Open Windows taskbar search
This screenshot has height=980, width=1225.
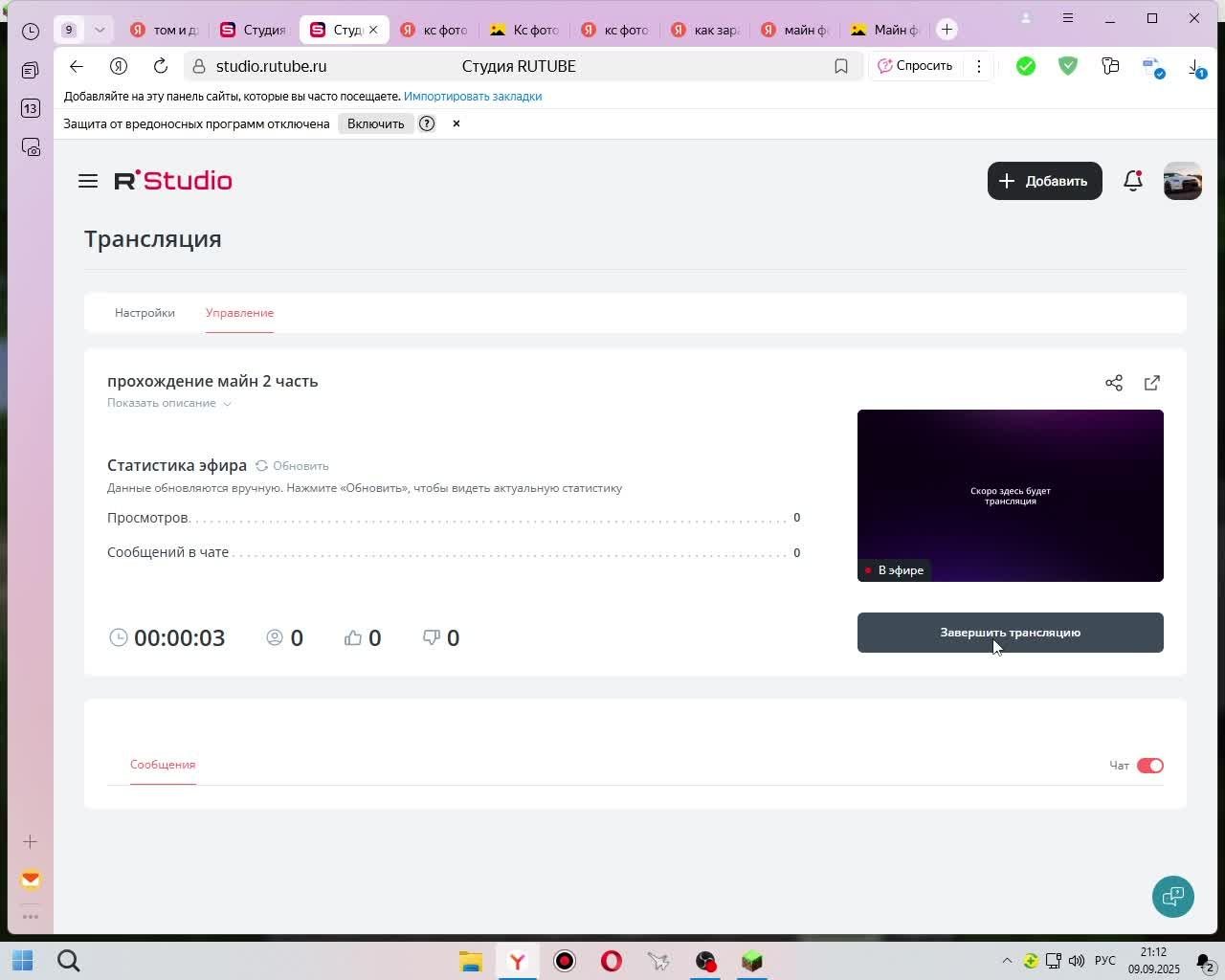pos(69,961)
